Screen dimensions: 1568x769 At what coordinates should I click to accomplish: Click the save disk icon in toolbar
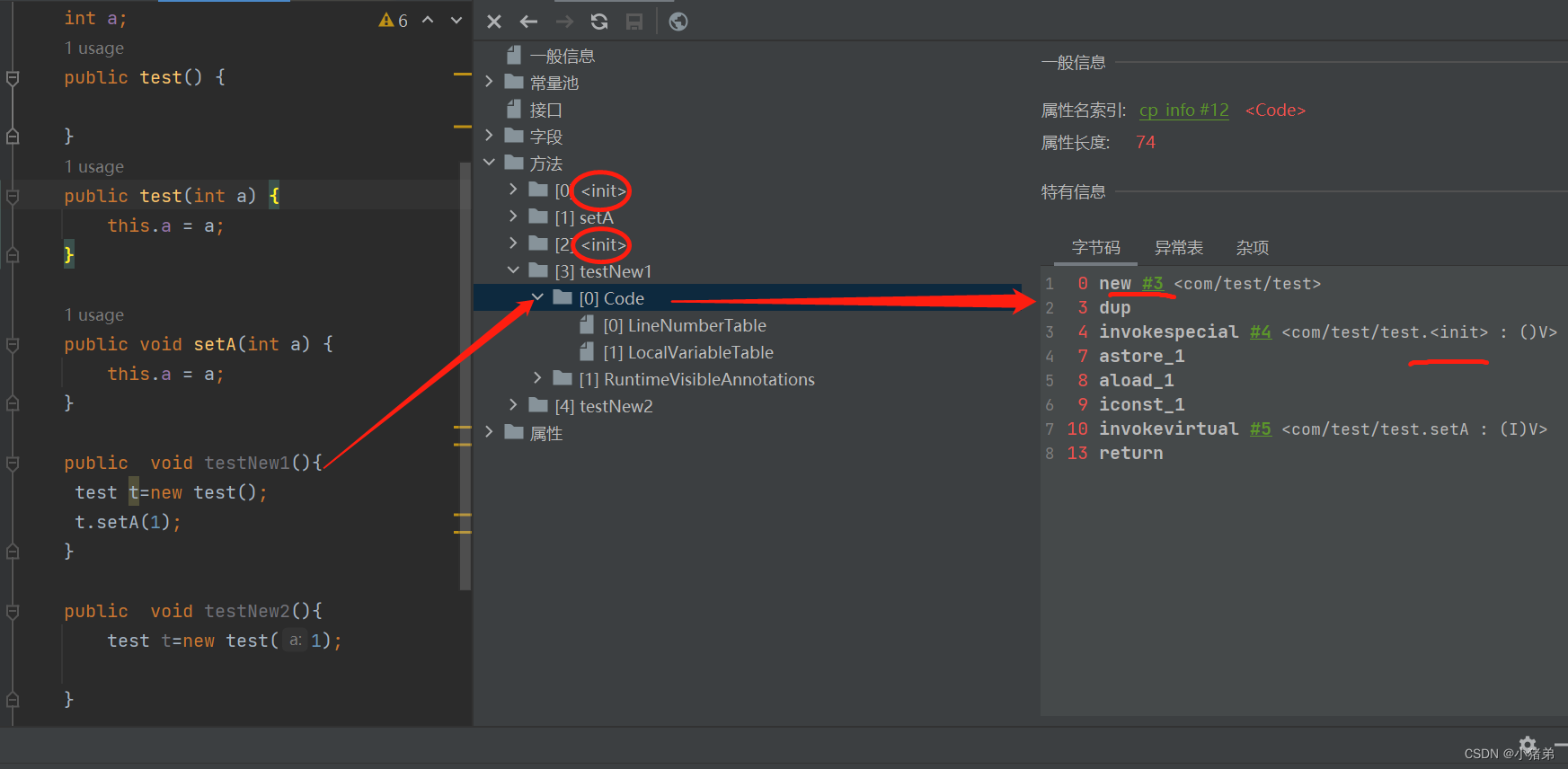pyautogui.click(x=634, y=22)
